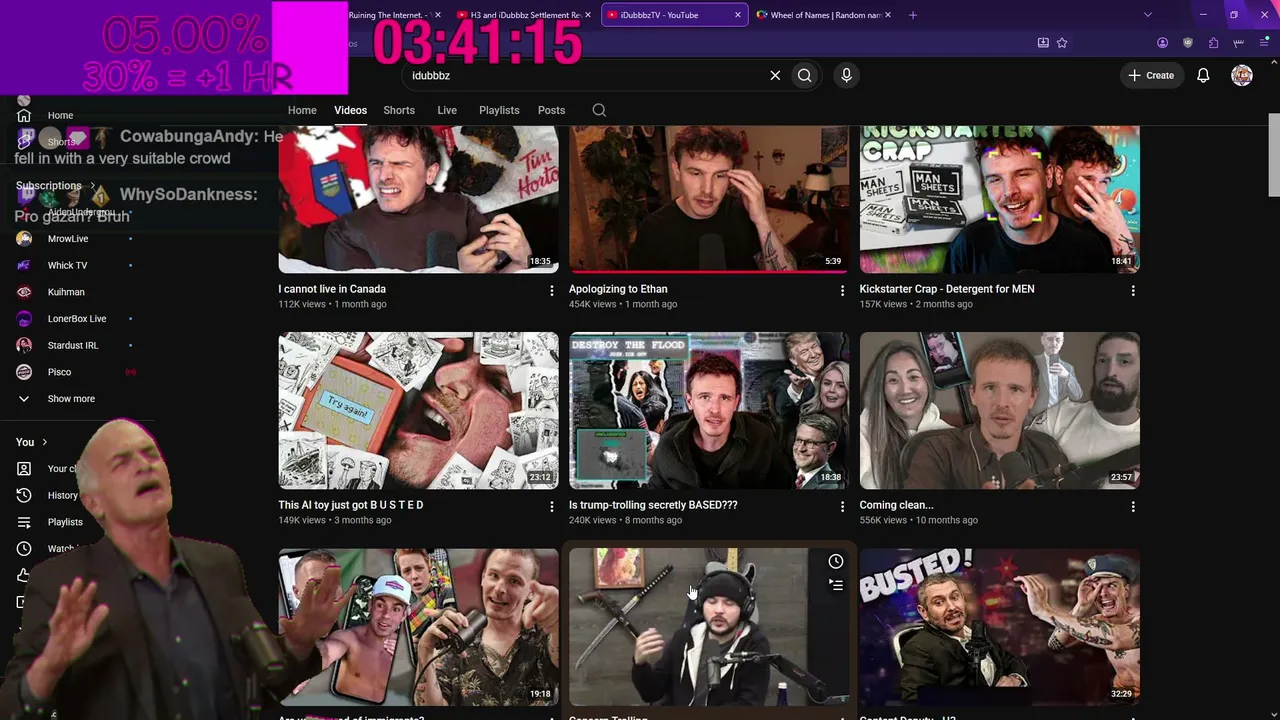The height and width of the screenshot is (720, 1280).
Task: Open the browser main menu icon
Action: [x=1265, y=43]
